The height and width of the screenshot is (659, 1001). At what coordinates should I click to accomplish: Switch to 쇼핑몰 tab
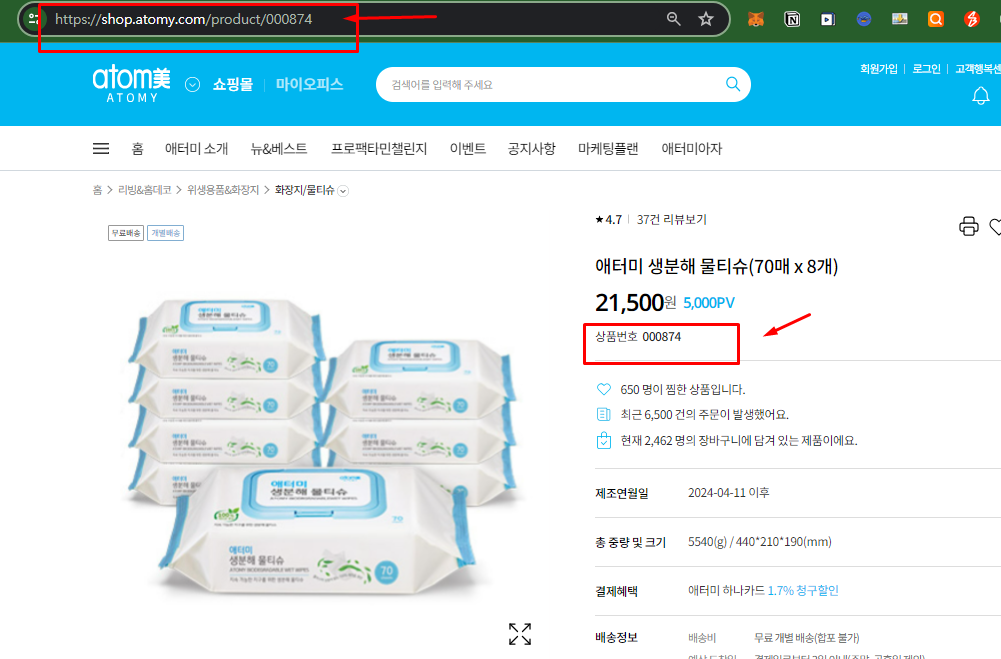coord(232,84)
